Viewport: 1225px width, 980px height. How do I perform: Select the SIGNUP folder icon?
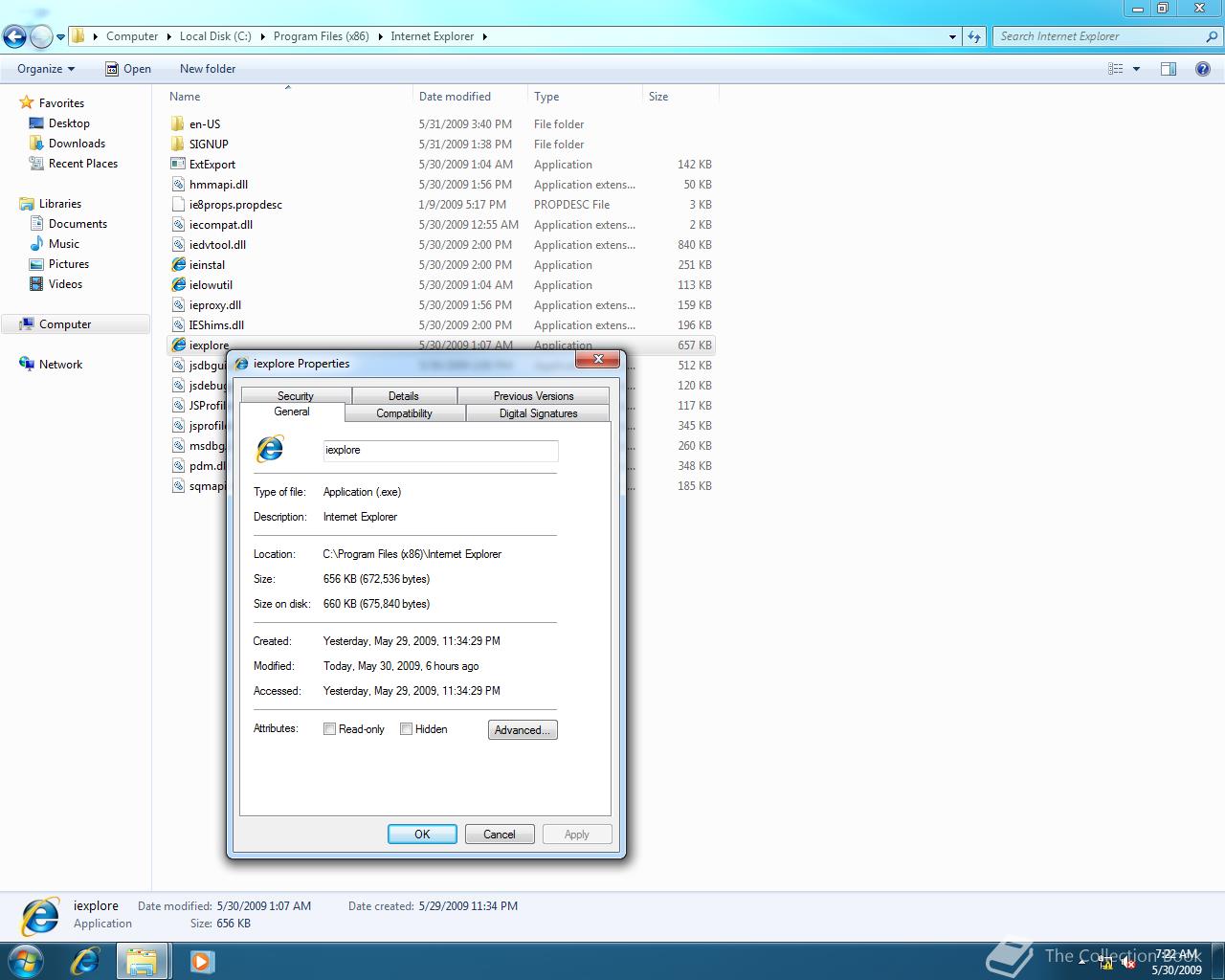tap(178, 145)
